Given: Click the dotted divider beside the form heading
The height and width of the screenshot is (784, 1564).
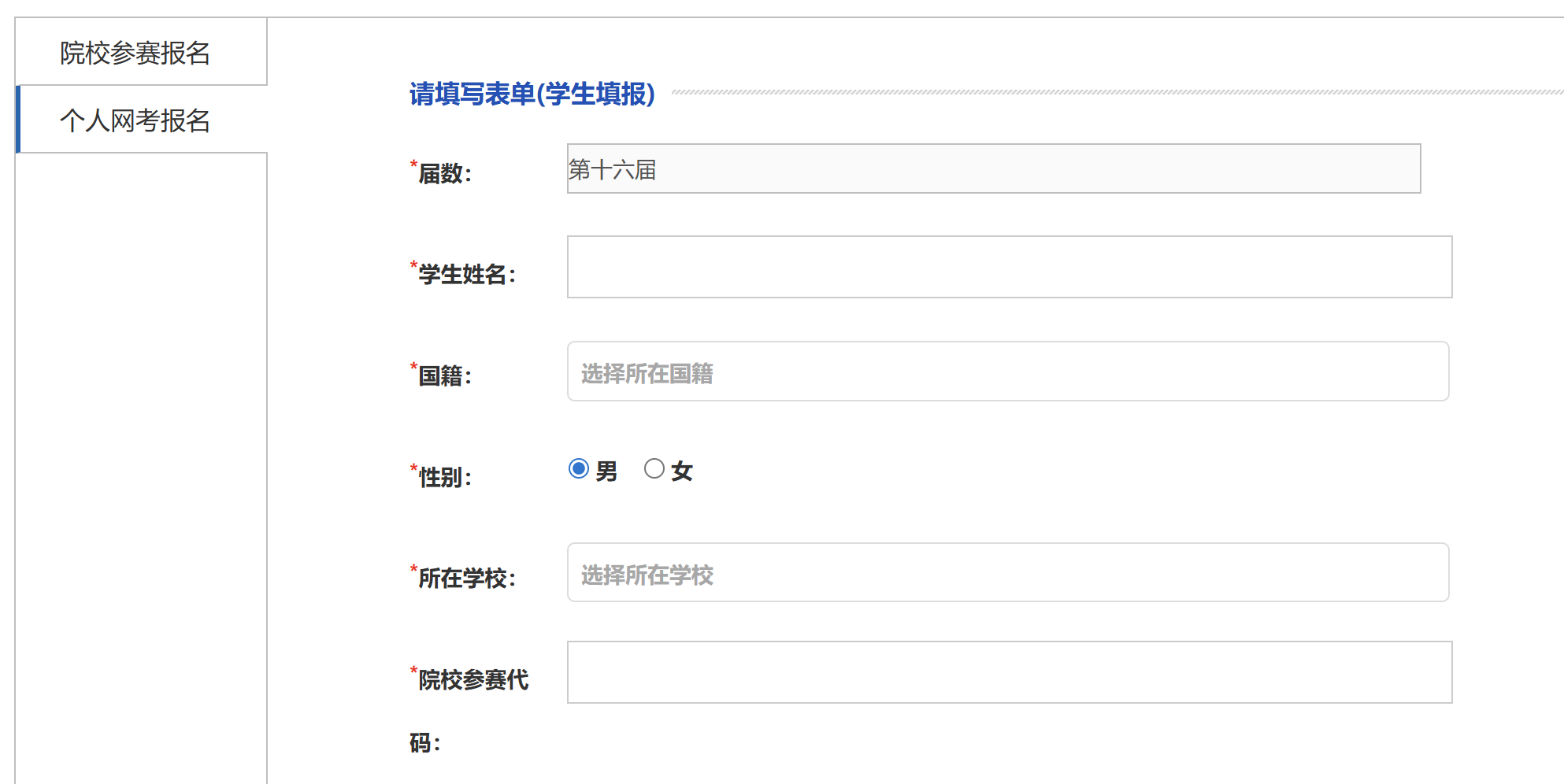Looking at the screenshot, I should [x=1103, y=92].
